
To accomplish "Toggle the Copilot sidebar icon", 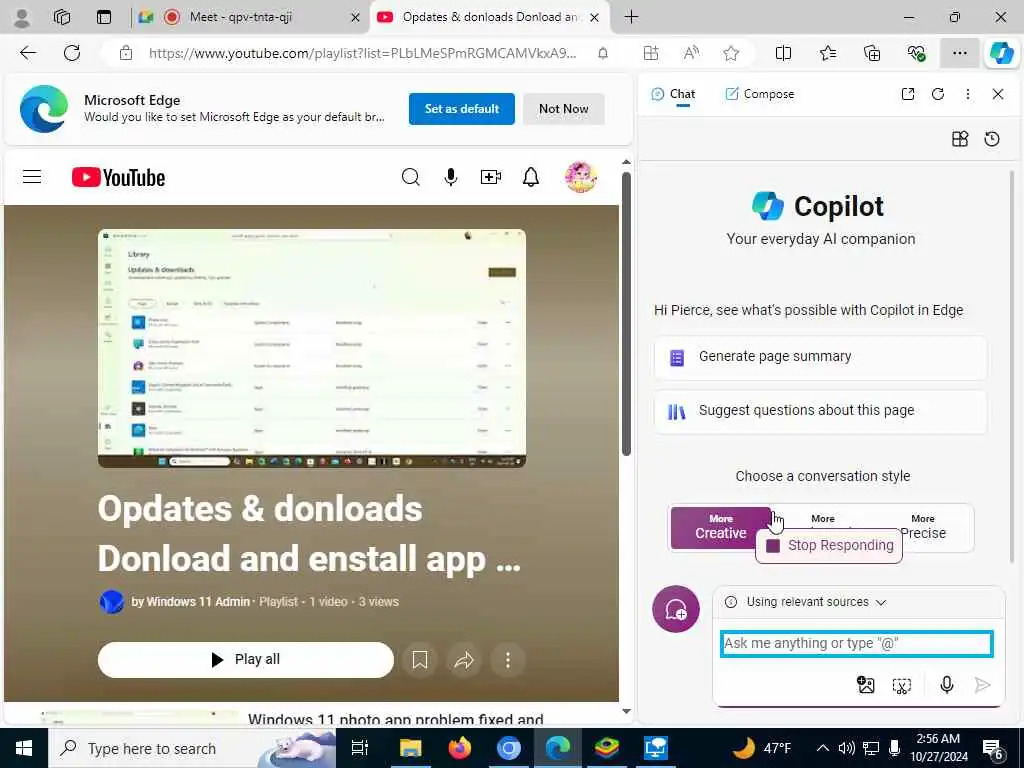I will [1002, 53].
